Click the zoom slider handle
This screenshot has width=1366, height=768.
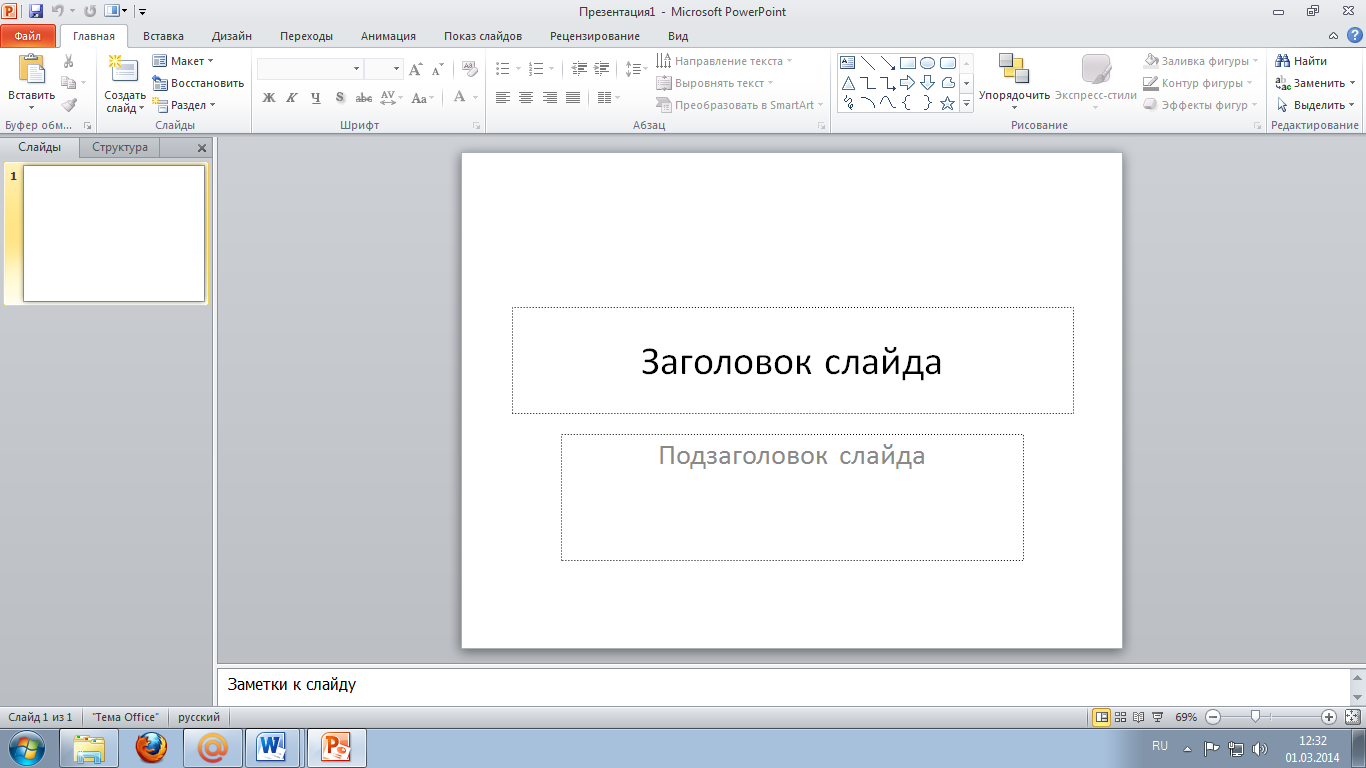pos(1255,717)
